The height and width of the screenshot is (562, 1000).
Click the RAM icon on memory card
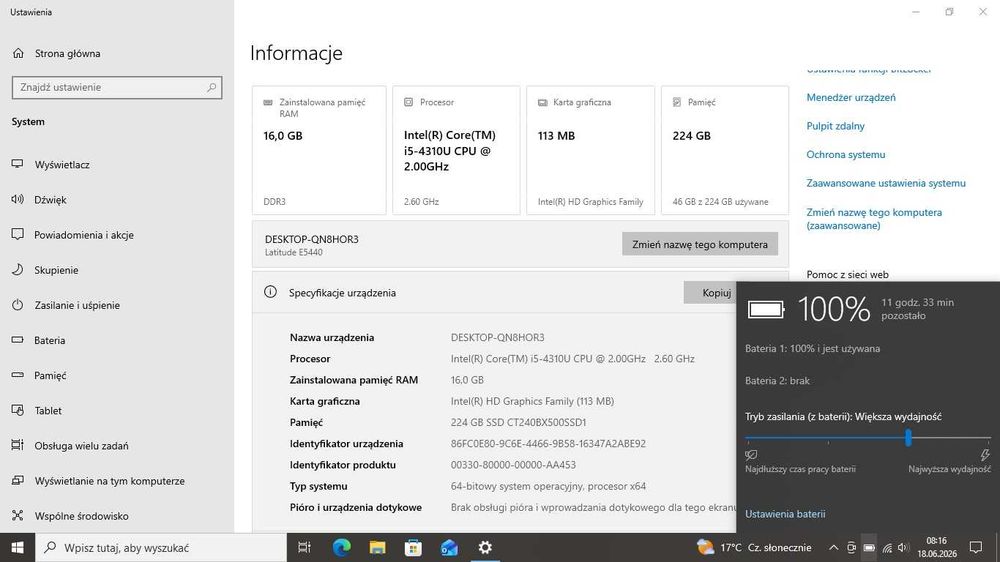tap(268, 102)
